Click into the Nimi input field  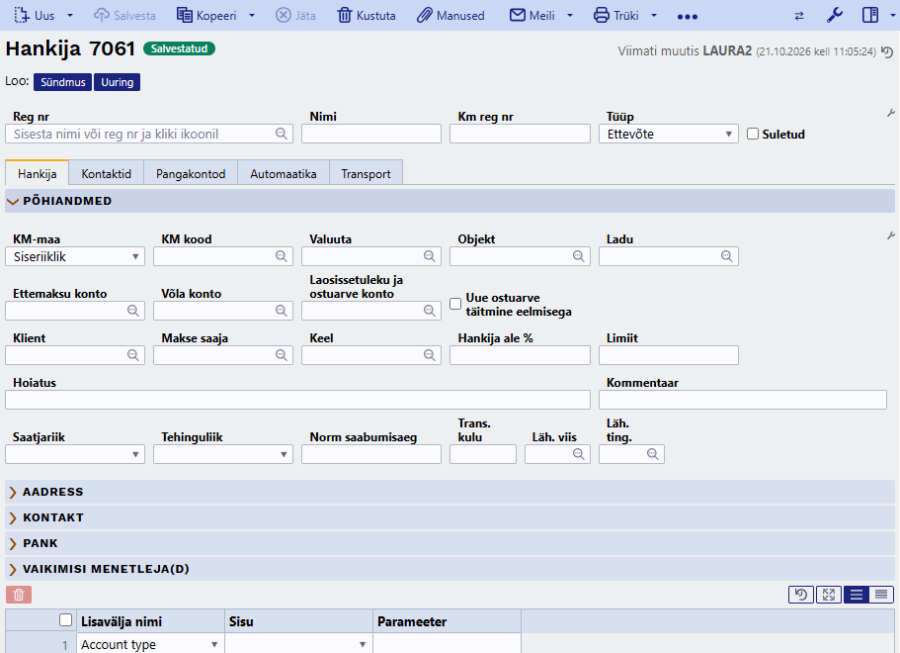[371, 134]
